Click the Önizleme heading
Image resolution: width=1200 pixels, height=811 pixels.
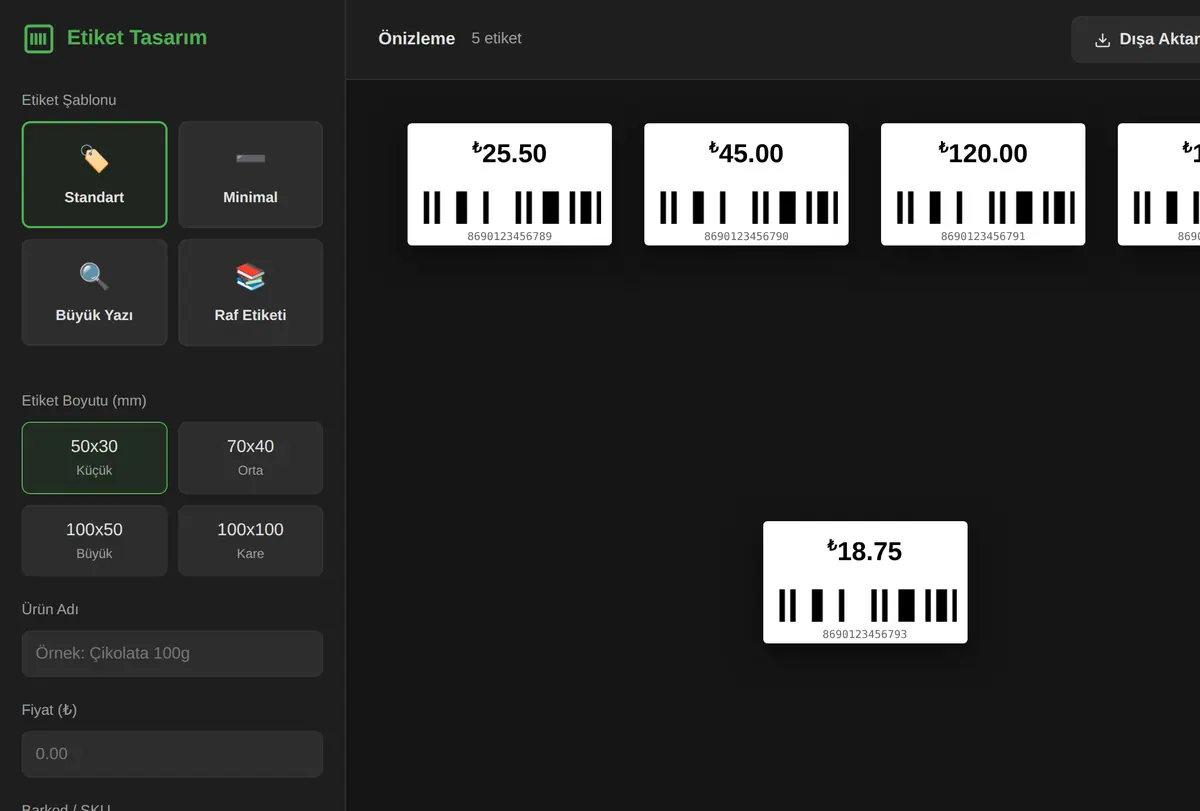(x=417, y=39)
